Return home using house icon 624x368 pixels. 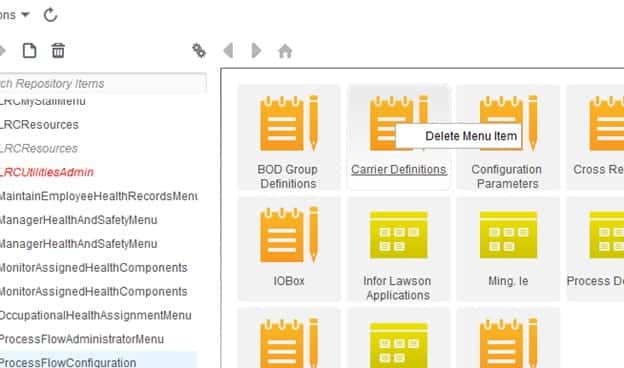(x=285, y=51)
